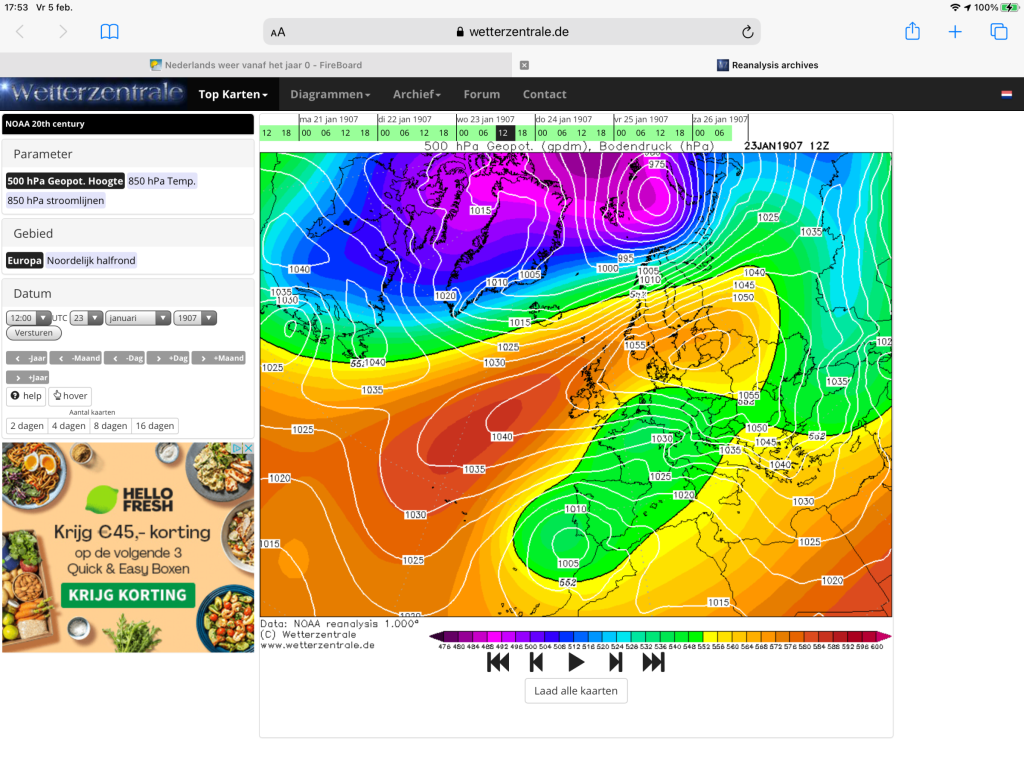Open the 1907 year dropdown
This screenshot has height=768, width=1024.
tap(195, 318)
